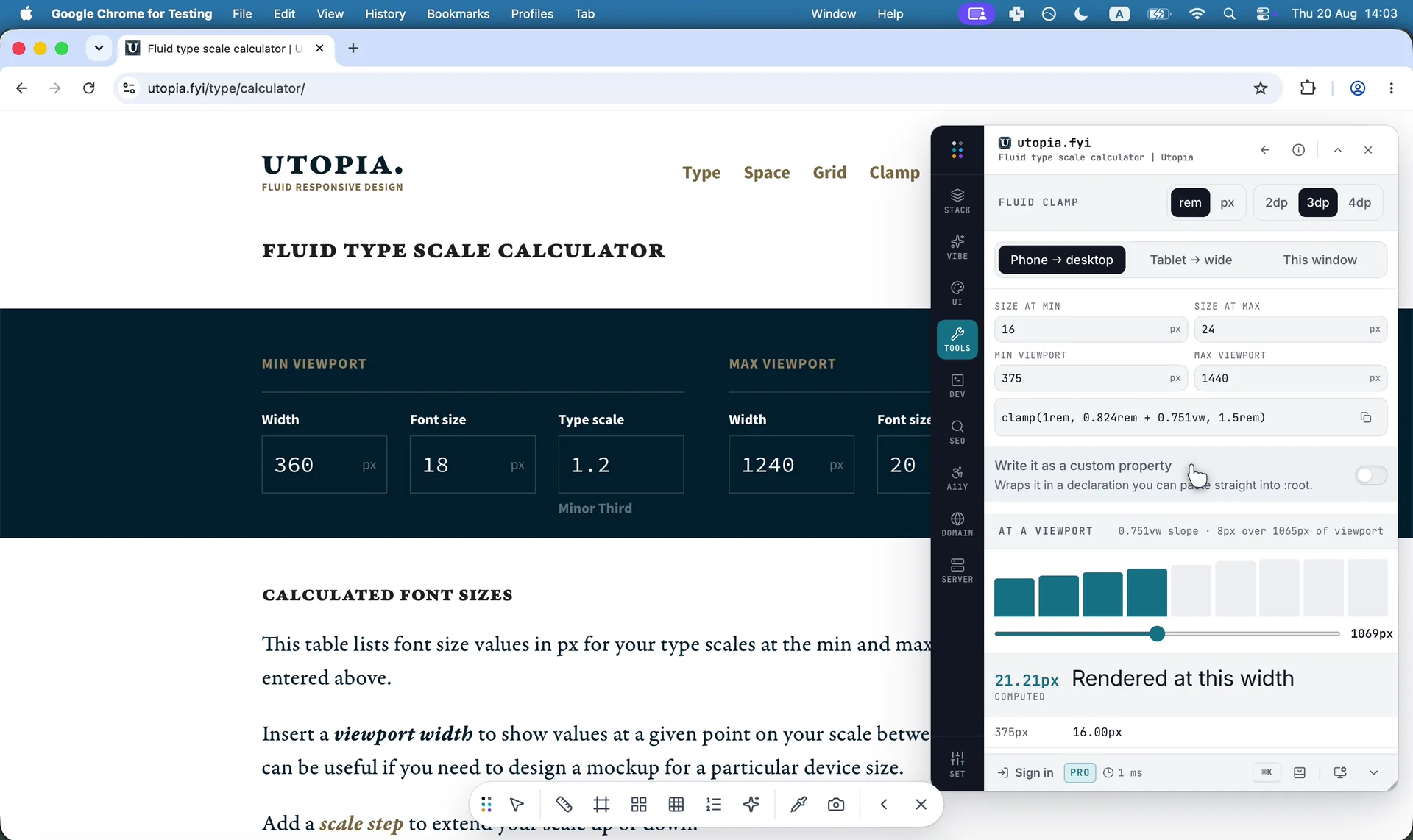Switch to the UI palette section
The height and width of the screenshot is (840, 1413).
(x=957, y=293)
